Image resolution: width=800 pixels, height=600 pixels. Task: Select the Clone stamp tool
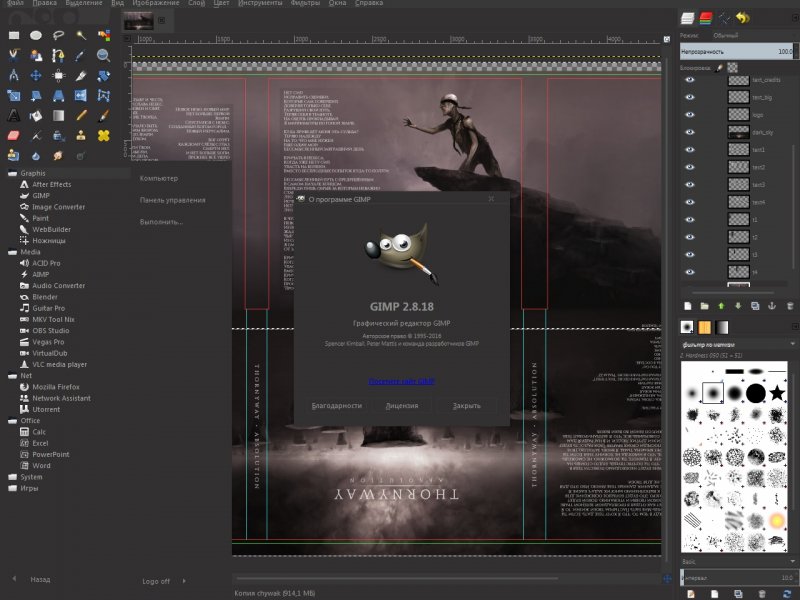[x=81, y=136]
